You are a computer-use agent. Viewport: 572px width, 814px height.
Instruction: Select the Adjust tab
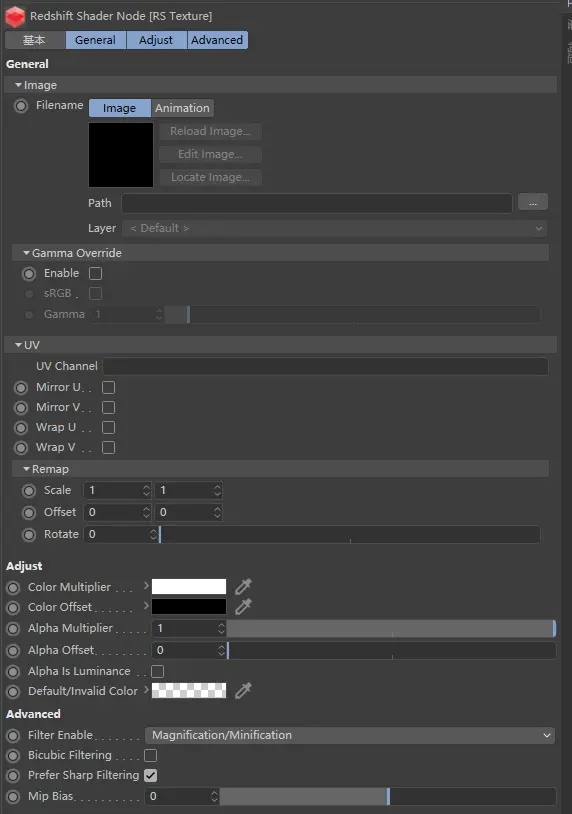pyautogui.click(x=156, y=40)
